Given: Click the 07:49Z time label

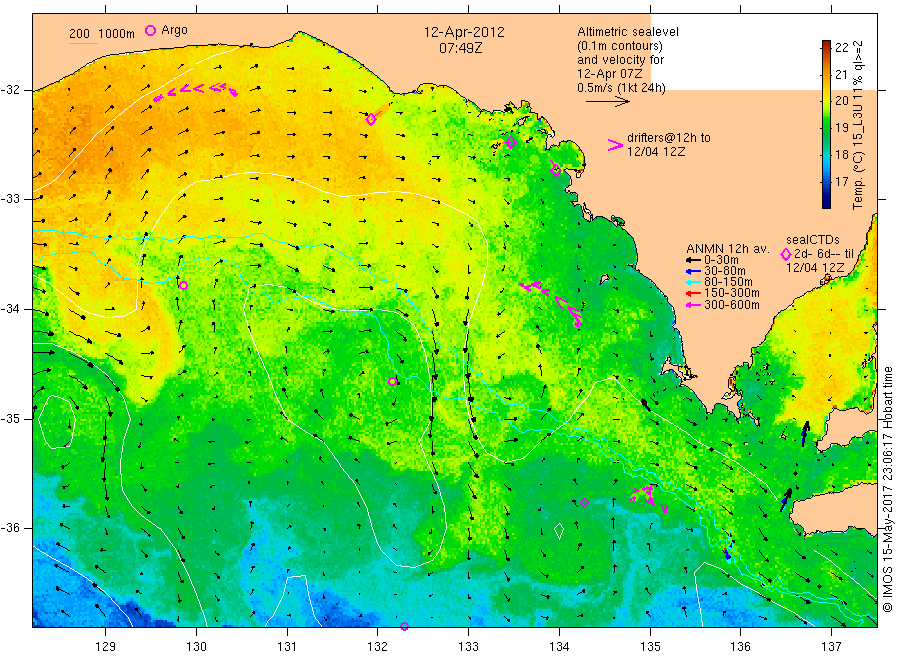Looking at the screenshot, I should tap(460, 49).
